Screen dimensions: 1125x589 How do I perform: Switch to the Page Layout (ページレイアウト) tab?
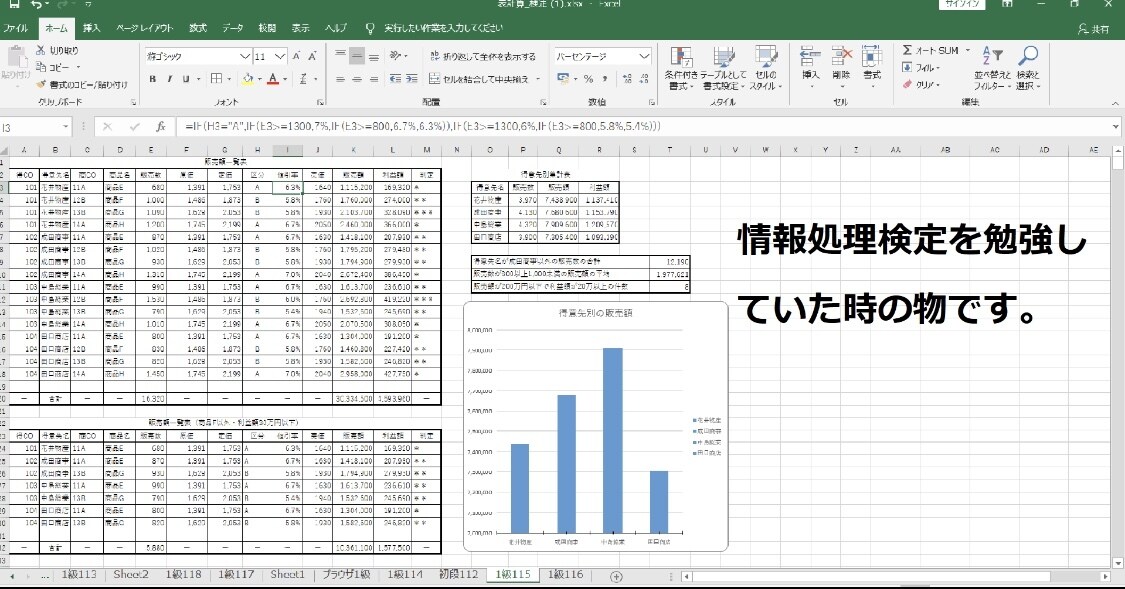click(x=144, y=28)
